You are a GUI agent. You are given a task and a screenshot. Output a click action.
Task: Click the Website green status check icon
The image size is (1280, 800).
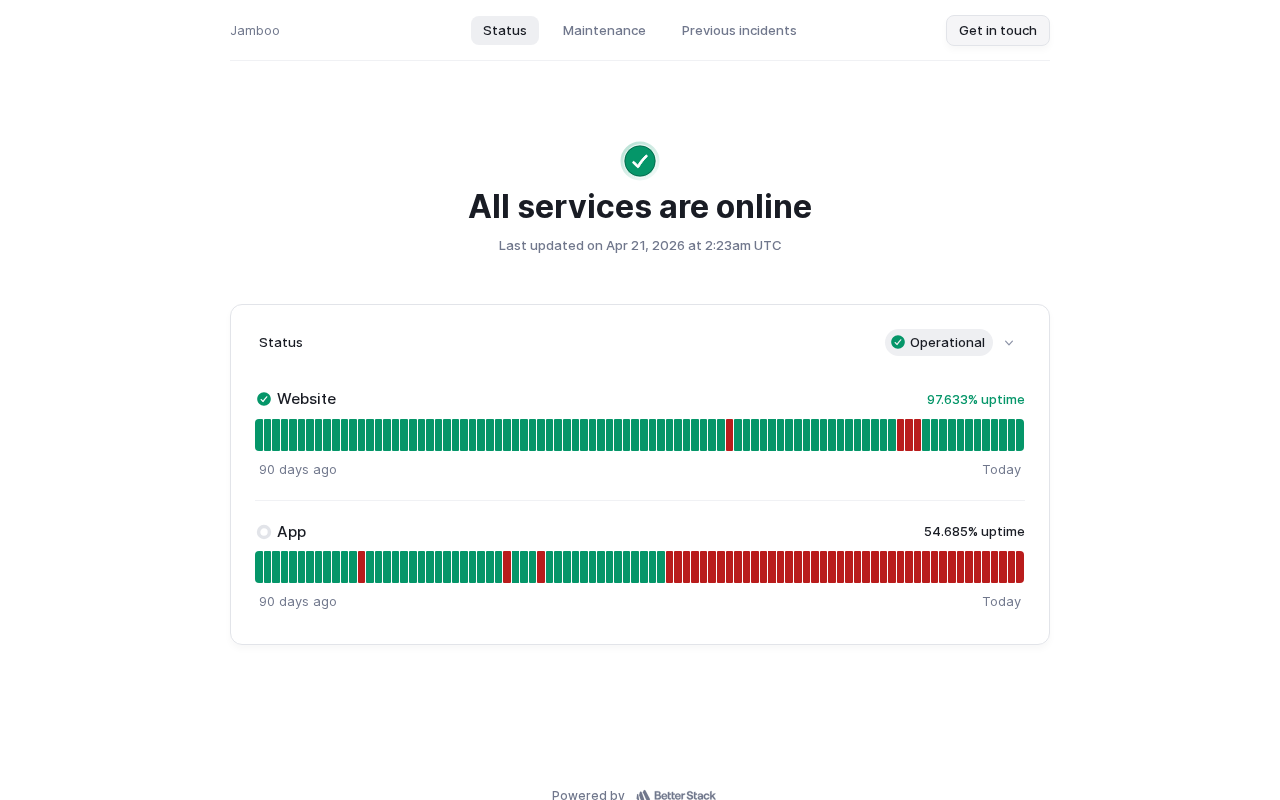264,399
